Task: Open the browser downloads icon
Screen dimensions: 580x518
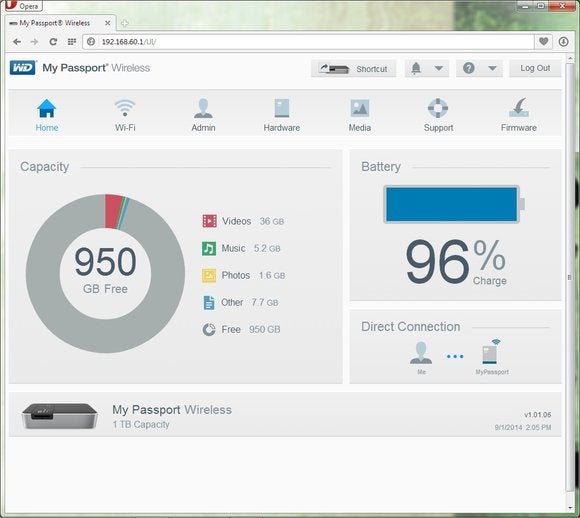Action: click(x=563, y=41)
